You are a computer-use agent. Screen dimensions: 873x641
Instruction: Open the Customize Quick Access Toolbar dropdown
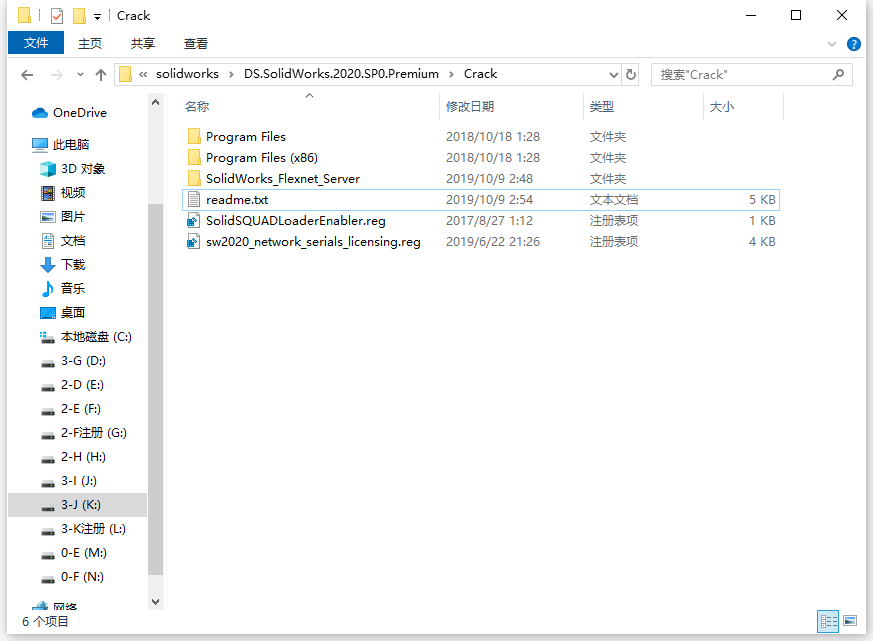pos(97,17)
